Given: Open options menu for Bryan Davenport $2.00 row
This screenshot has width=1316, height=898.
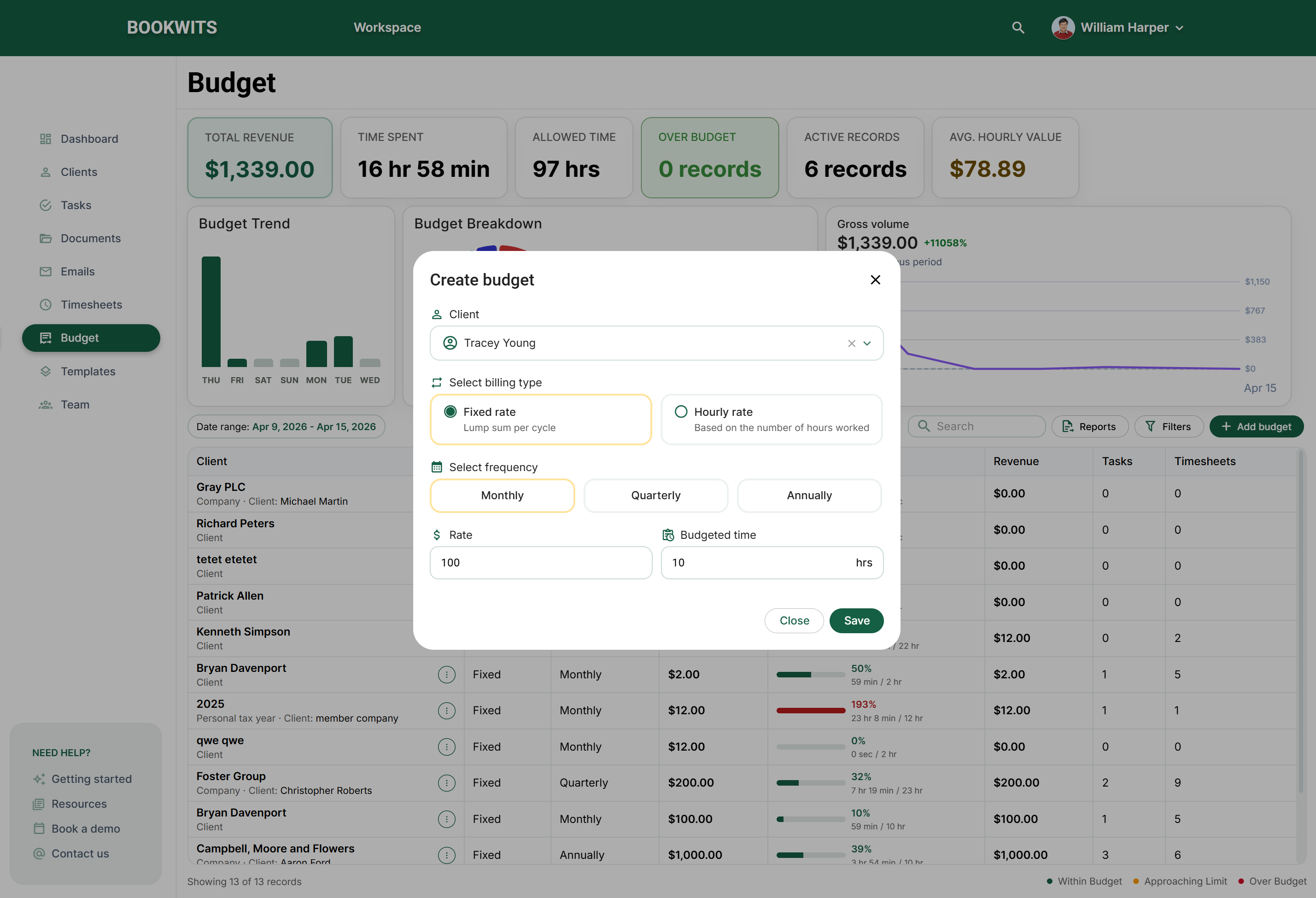Looking at the screenshot, I should click(x=446, y=674).
